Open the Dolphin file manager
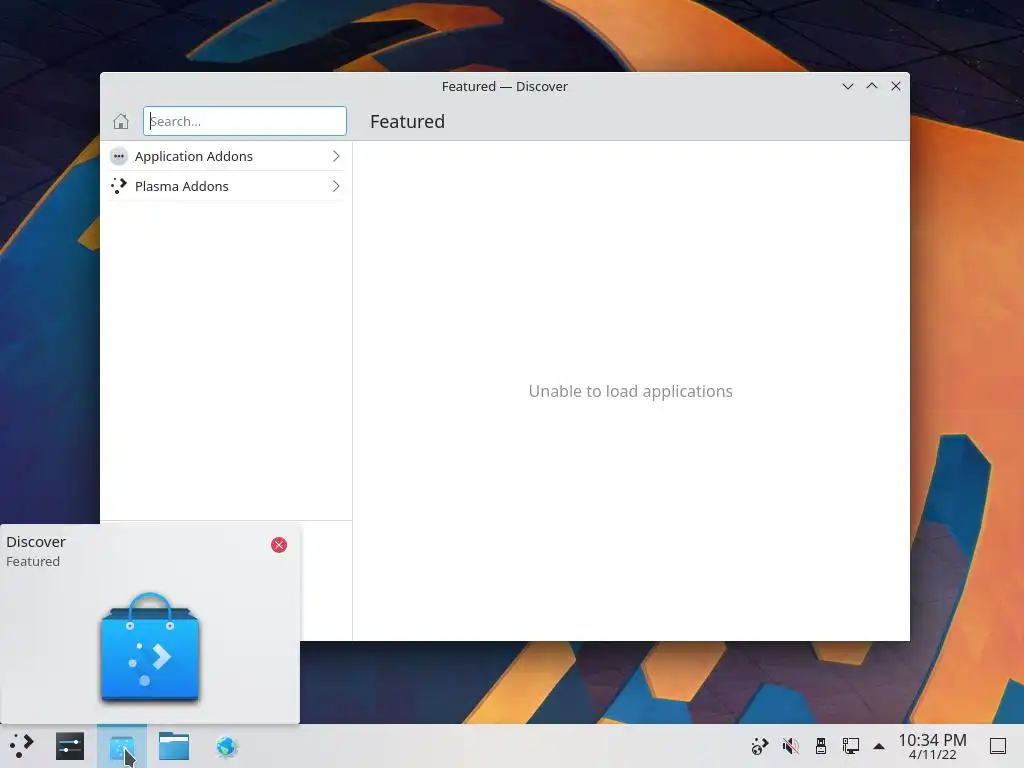The image size is (1024, 768). pos(174,746)
